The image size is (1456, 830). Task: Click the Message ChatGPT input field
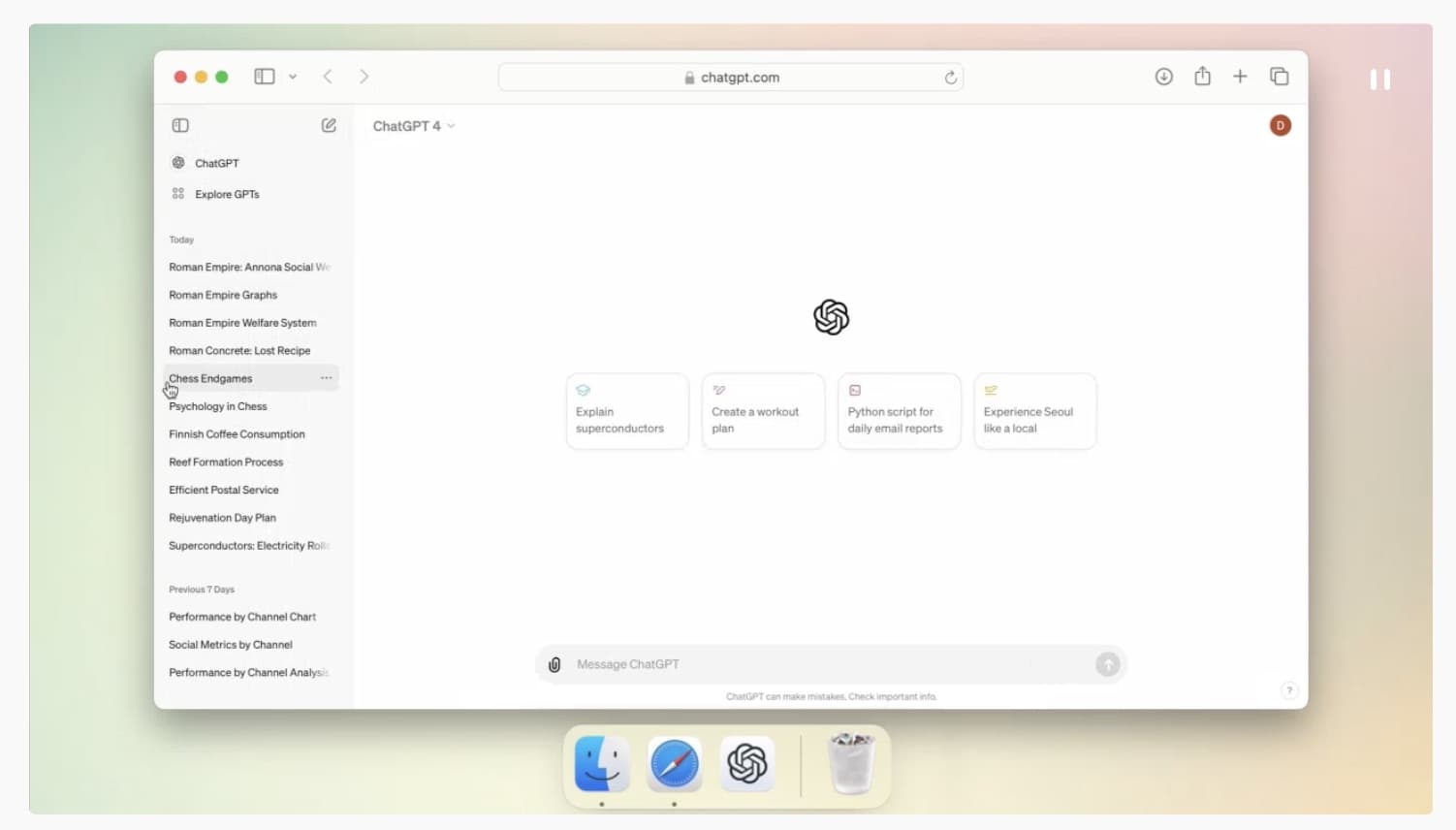824,664
